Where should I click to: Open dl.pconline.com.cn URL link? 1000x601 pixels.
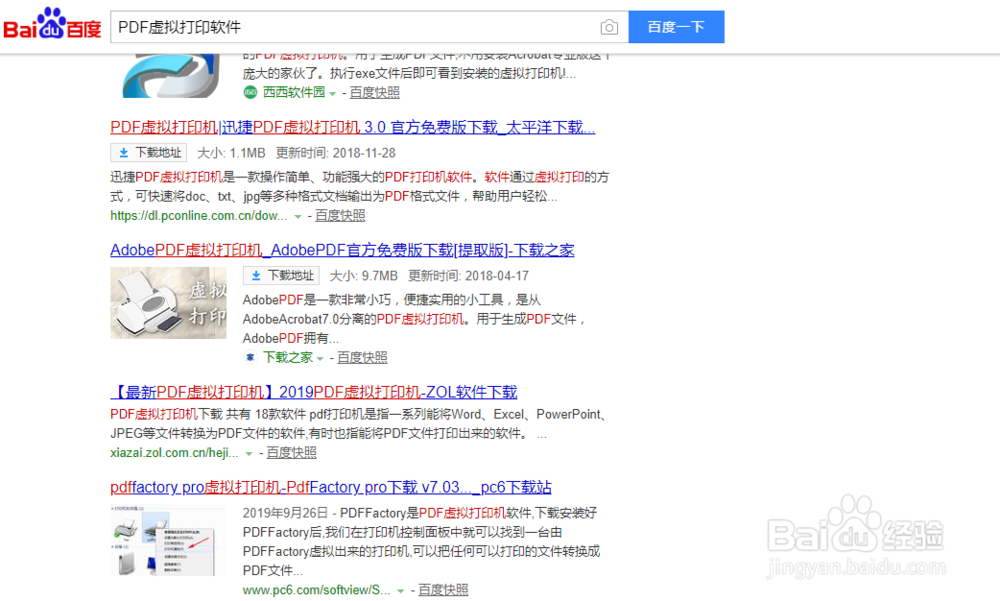point(198,216)
